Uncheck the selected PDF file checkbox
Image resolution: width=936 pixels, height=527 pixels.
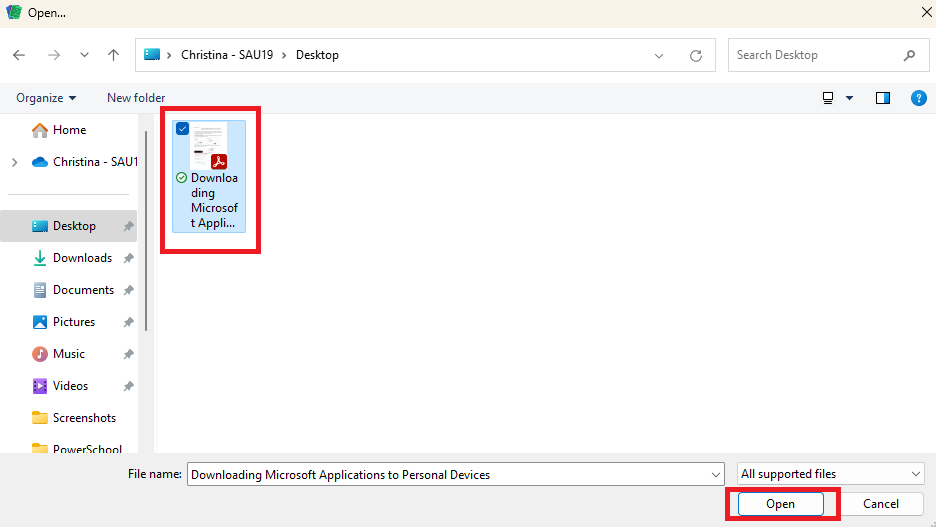click(182, 128)
